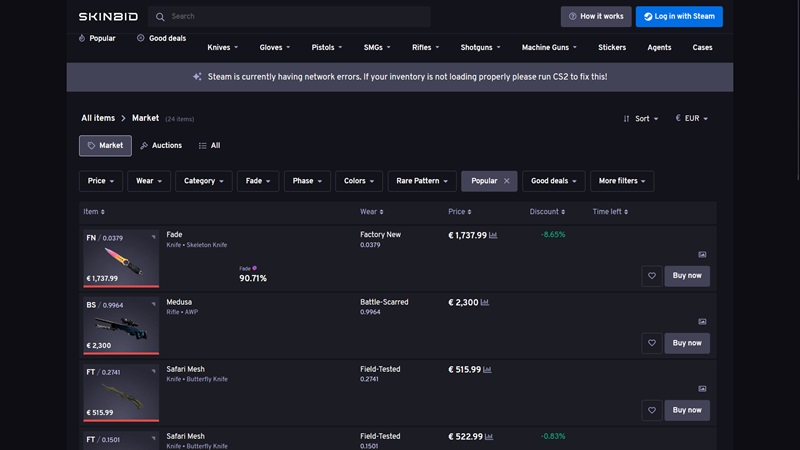The height and width of the screenshot is (450, 800).
Task: View screenshot icon for Safari Mesh € 515.99
Action: pos(702,389)
